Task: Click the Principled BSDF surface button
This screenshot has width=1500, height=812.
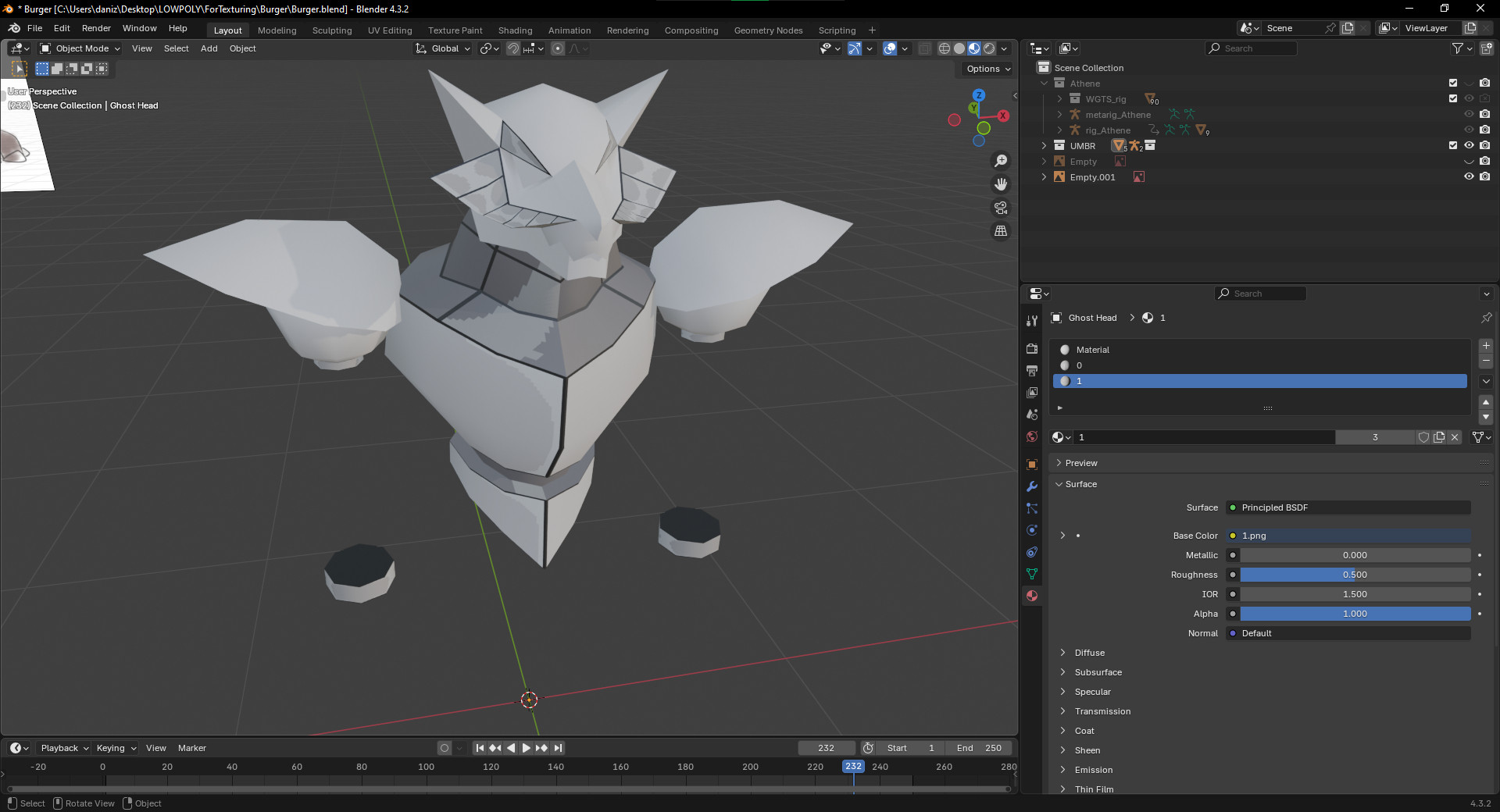Action: 1348,507
